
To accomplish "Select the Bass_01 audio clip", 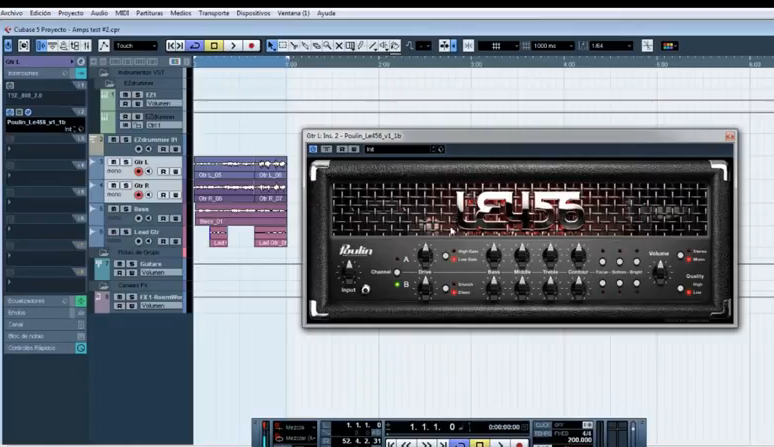I will 241,215.
